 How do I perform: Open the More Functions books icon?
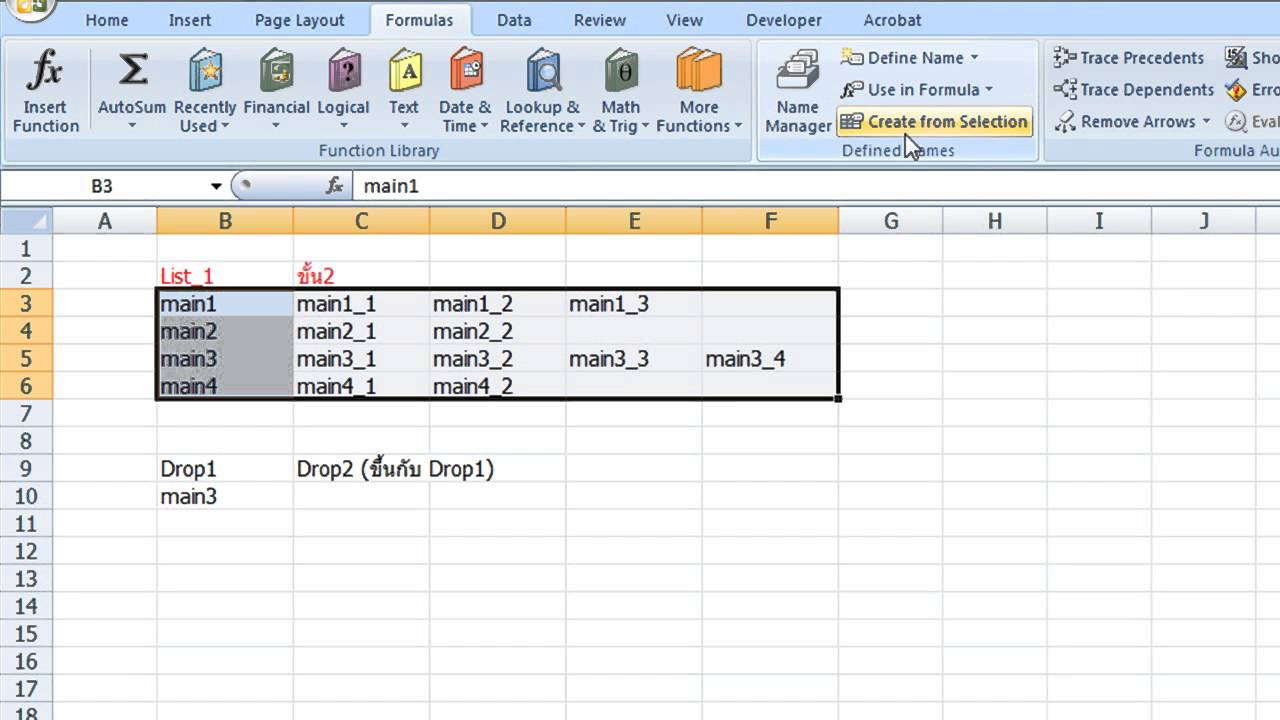coord(699,72)
